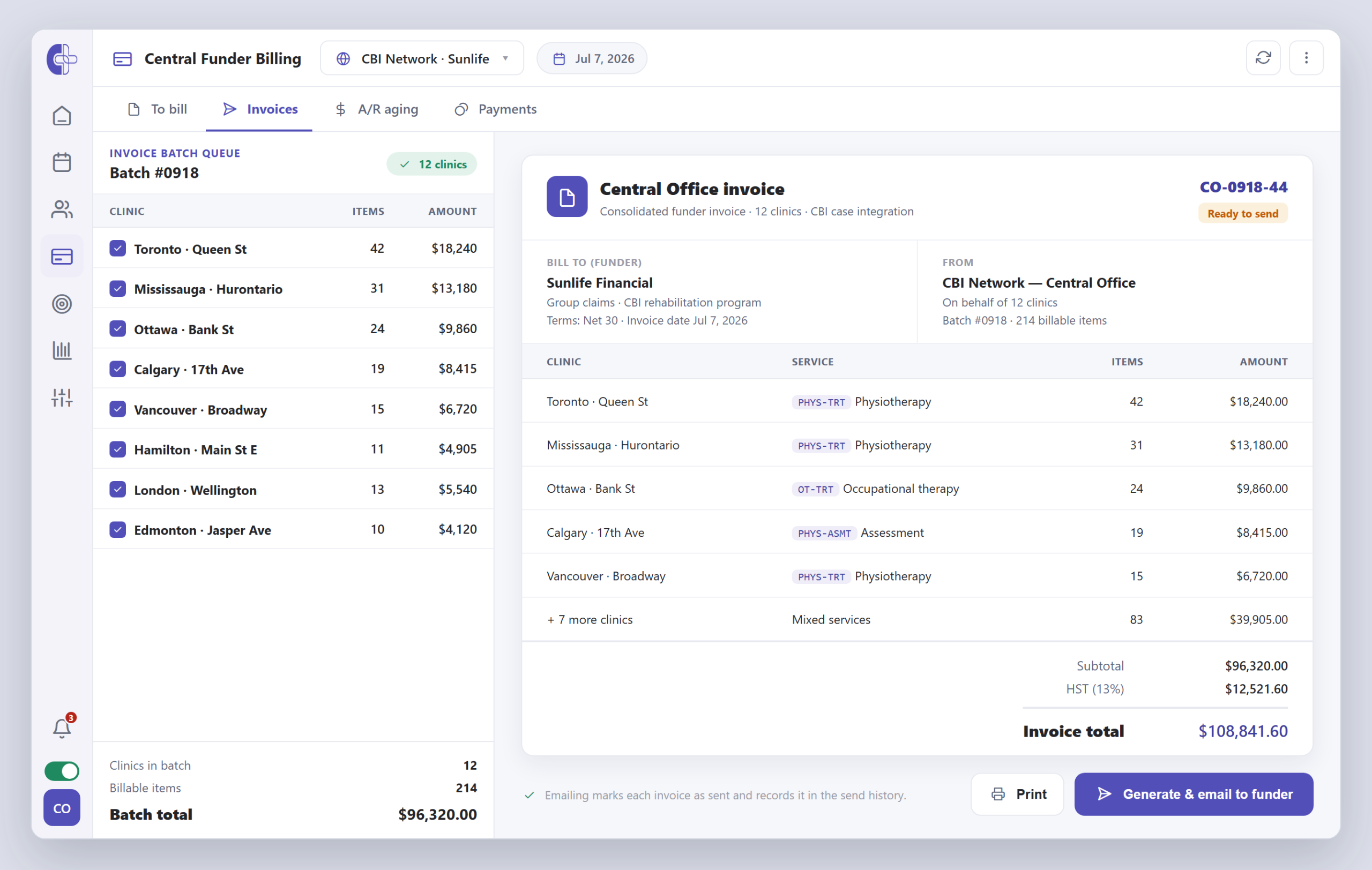Switch to the To bill tab
The width and height of the screenshot is (1372, 870).
coord(157,109)
